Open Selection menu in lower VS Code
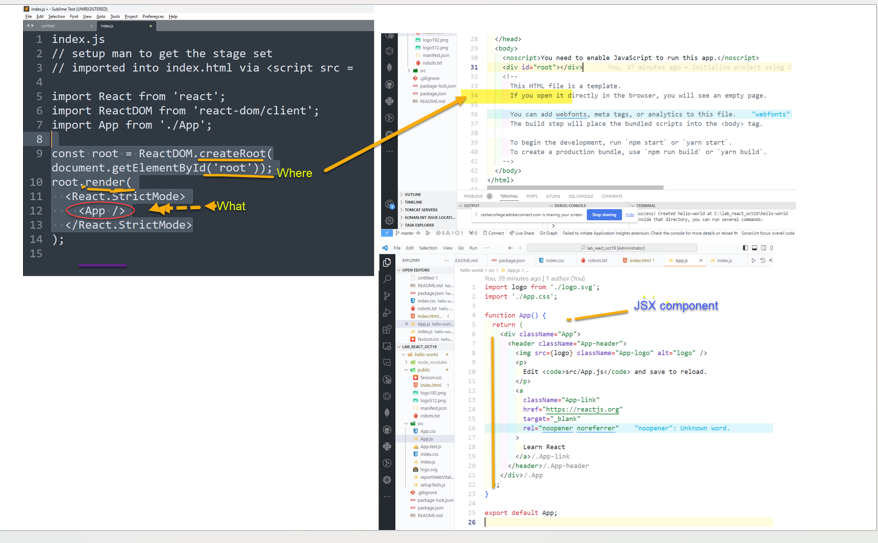This screenshot has height=543, width=878. point(428,247)
